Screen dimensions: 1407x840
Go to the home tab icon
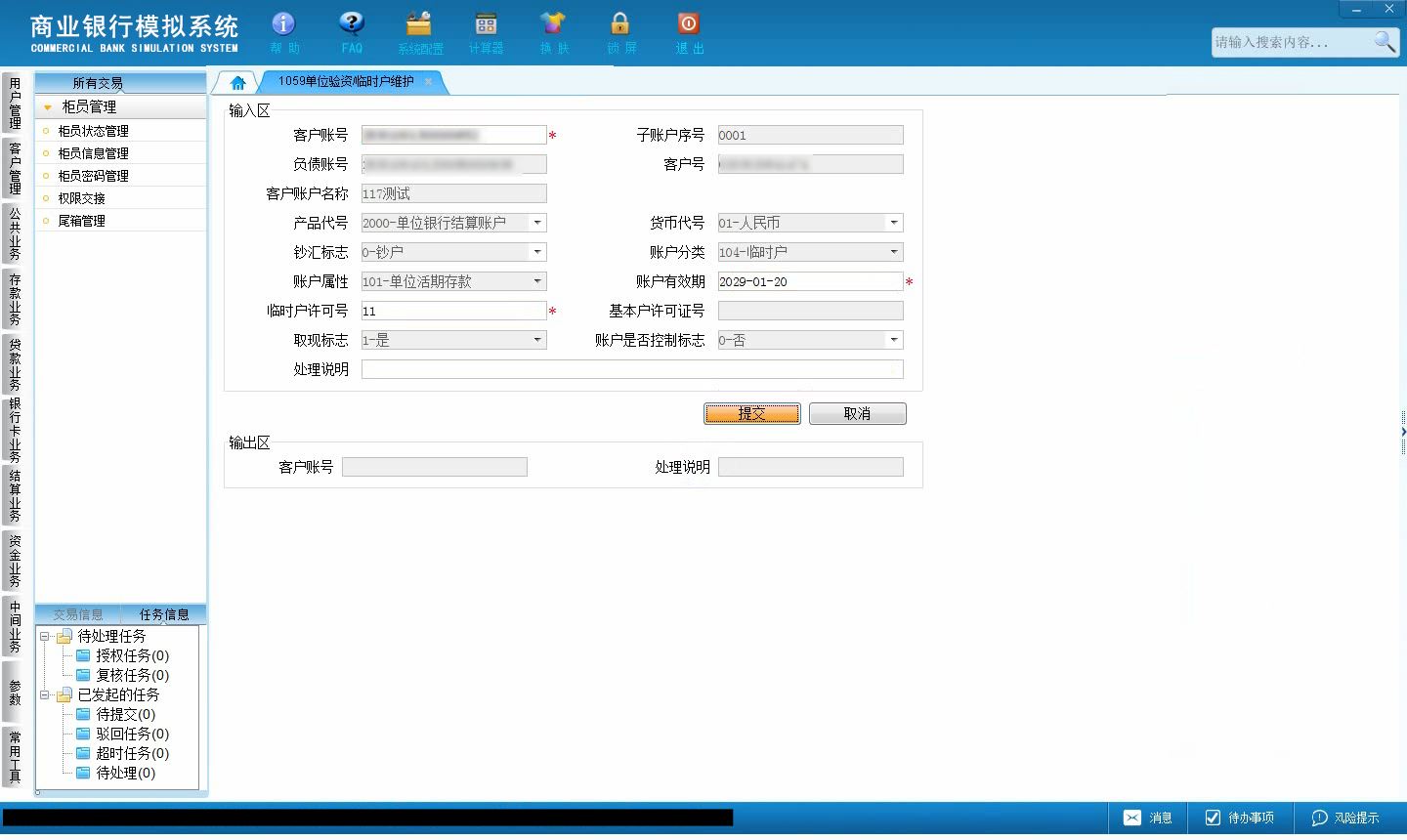(x=237, y=83)
